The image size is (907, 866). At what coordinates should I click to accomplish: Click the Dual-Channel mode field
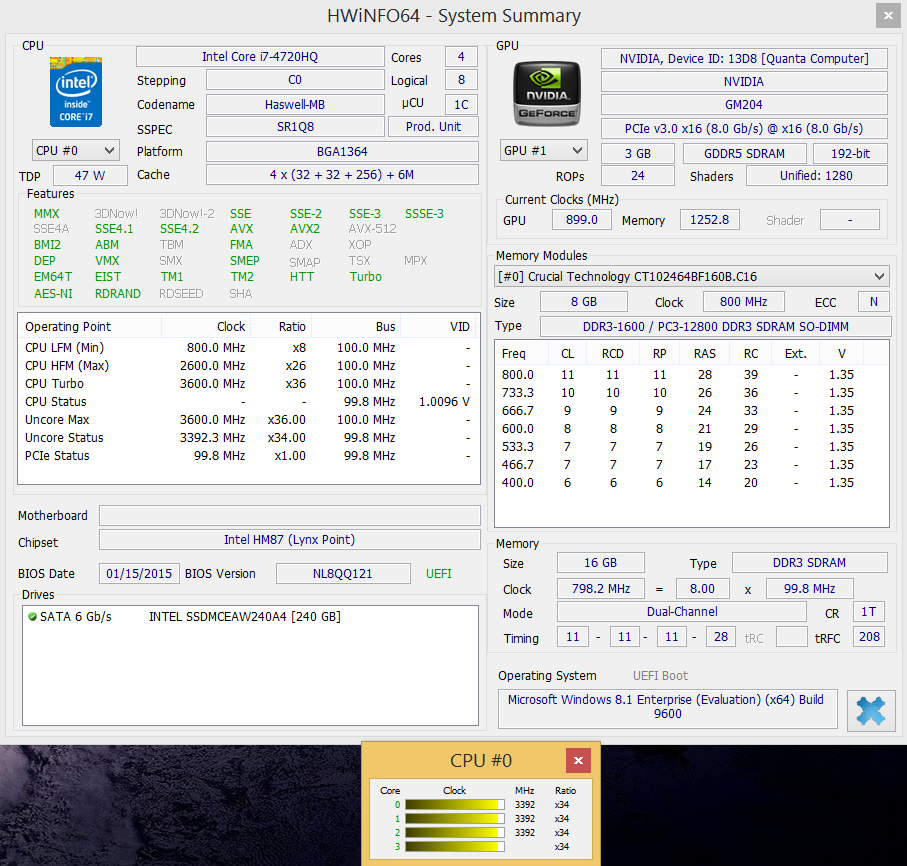click(x=682, y=612)
